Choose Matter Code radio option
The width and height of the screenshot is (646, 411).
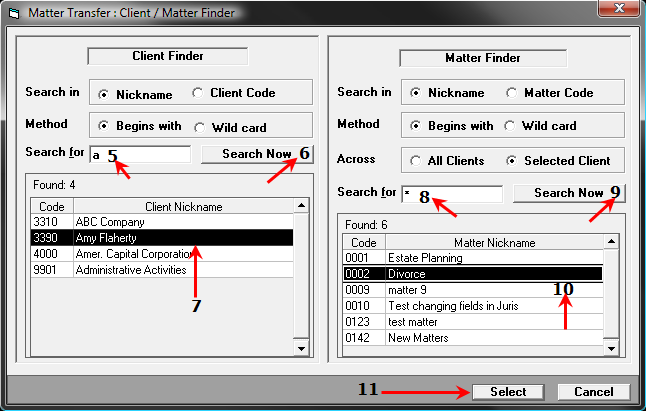click(513, 93)
